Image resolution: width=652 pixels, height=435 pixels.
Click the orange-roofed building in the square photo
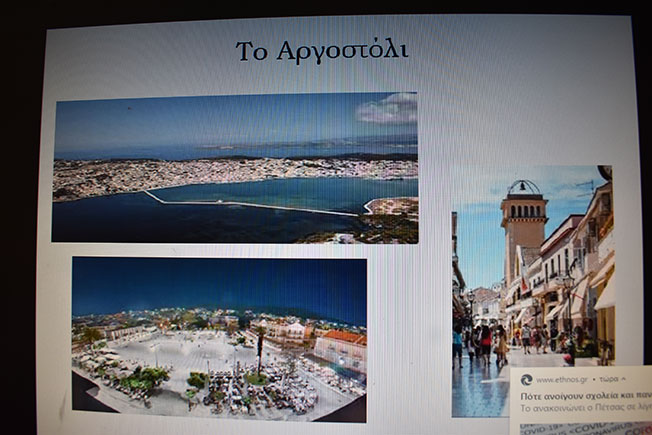[x=342, y=345]
